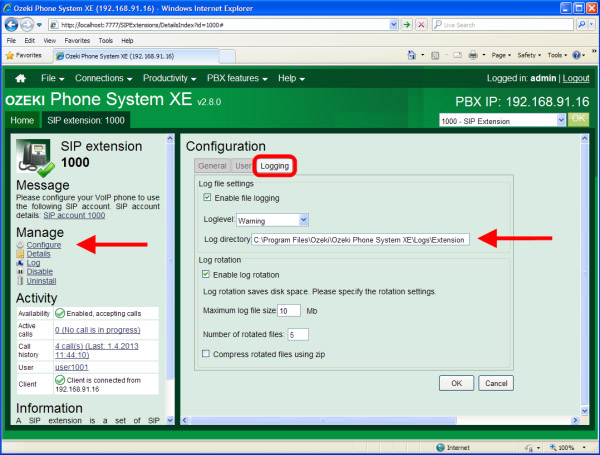Toggle the Enable log rotation checkbox
This screenshot has height=455, width=600.
pos(206,274)
